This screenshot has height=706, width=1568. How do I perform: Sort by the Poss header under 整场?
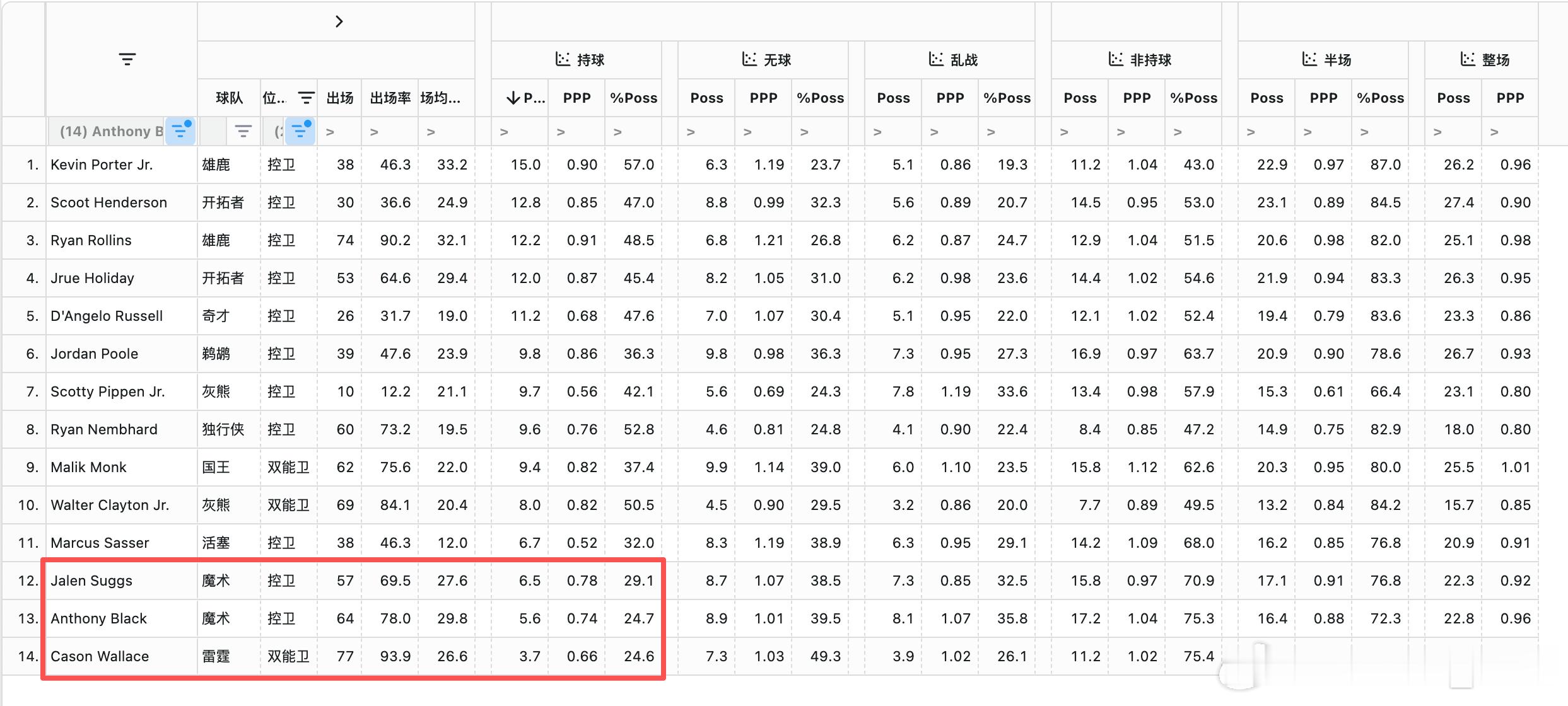(1454, 98)
